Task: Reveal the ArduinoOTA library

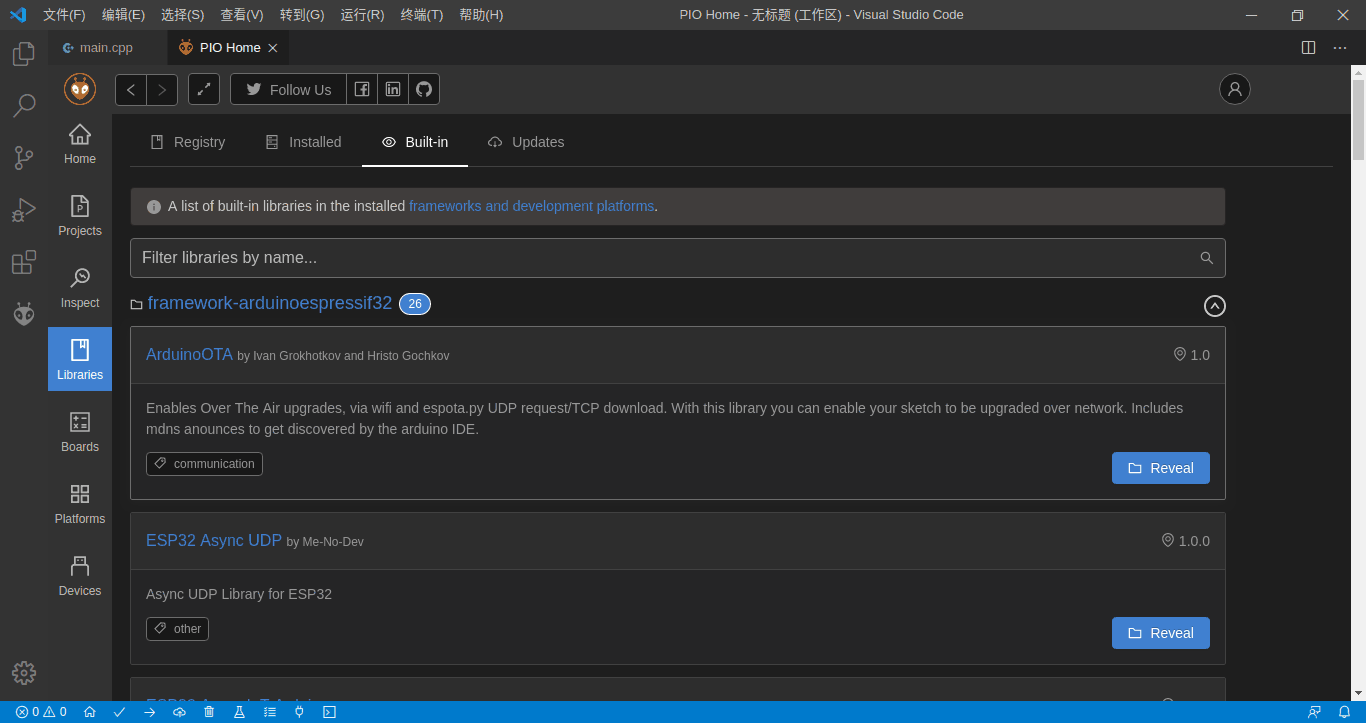Action: coord(1160,468)
